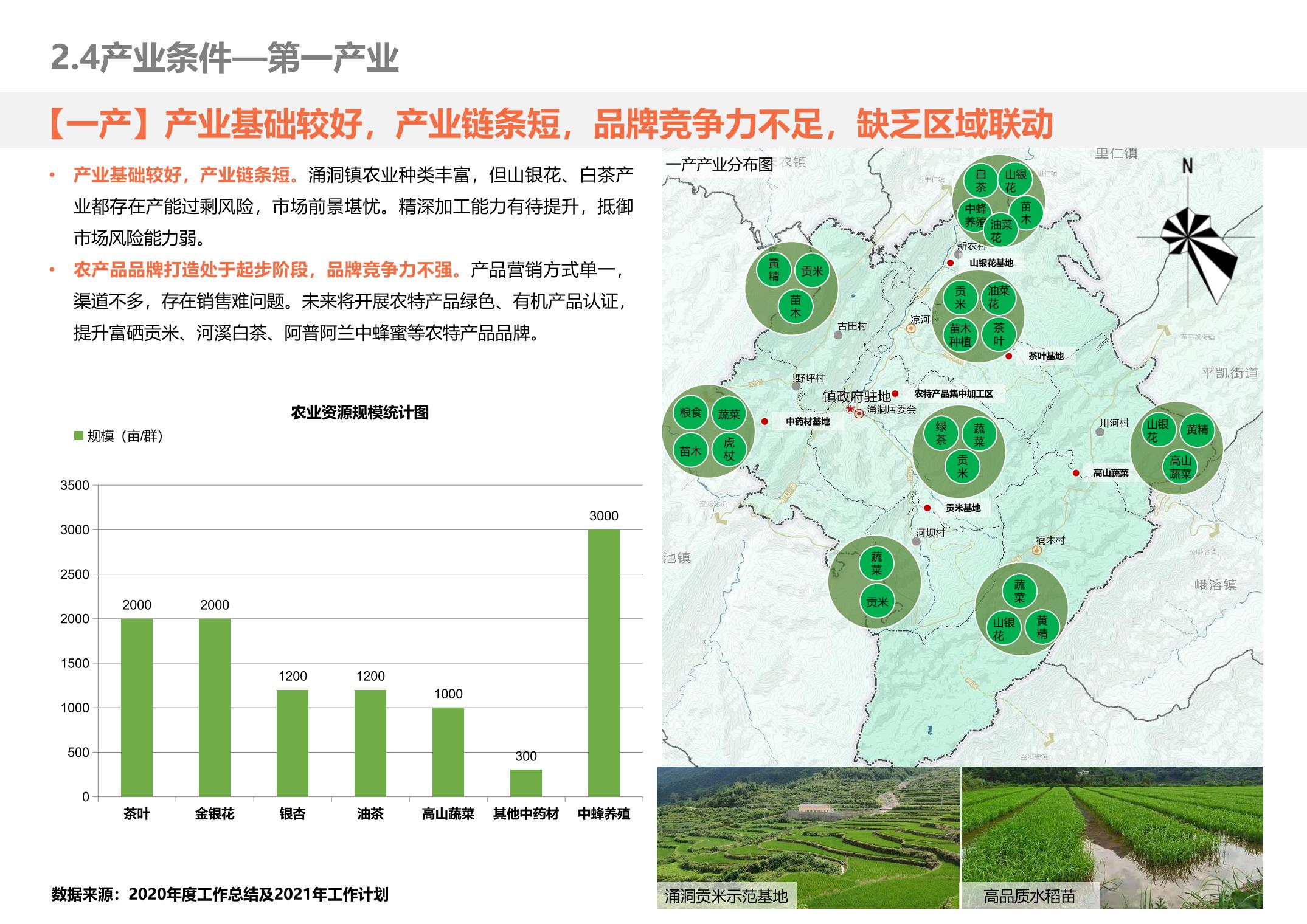The width and height of the screenshot is (1307, 924).
Task: Click the red dot beside 中药材基地
Action: [x=764, y=421]
